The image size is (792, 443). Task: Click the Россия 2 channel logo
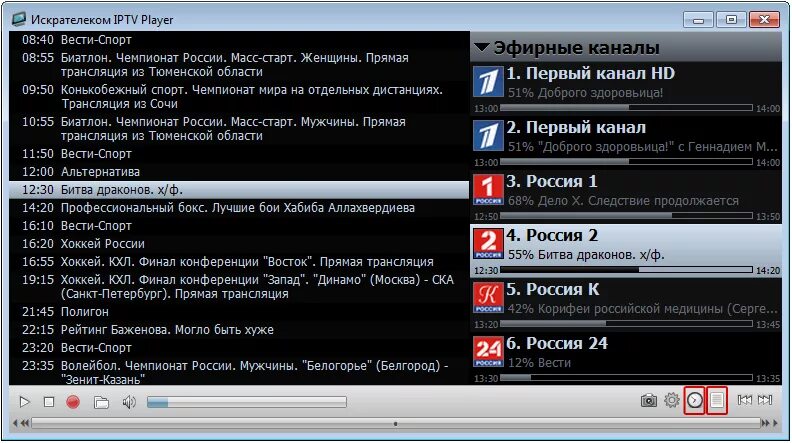coord(488,243)
